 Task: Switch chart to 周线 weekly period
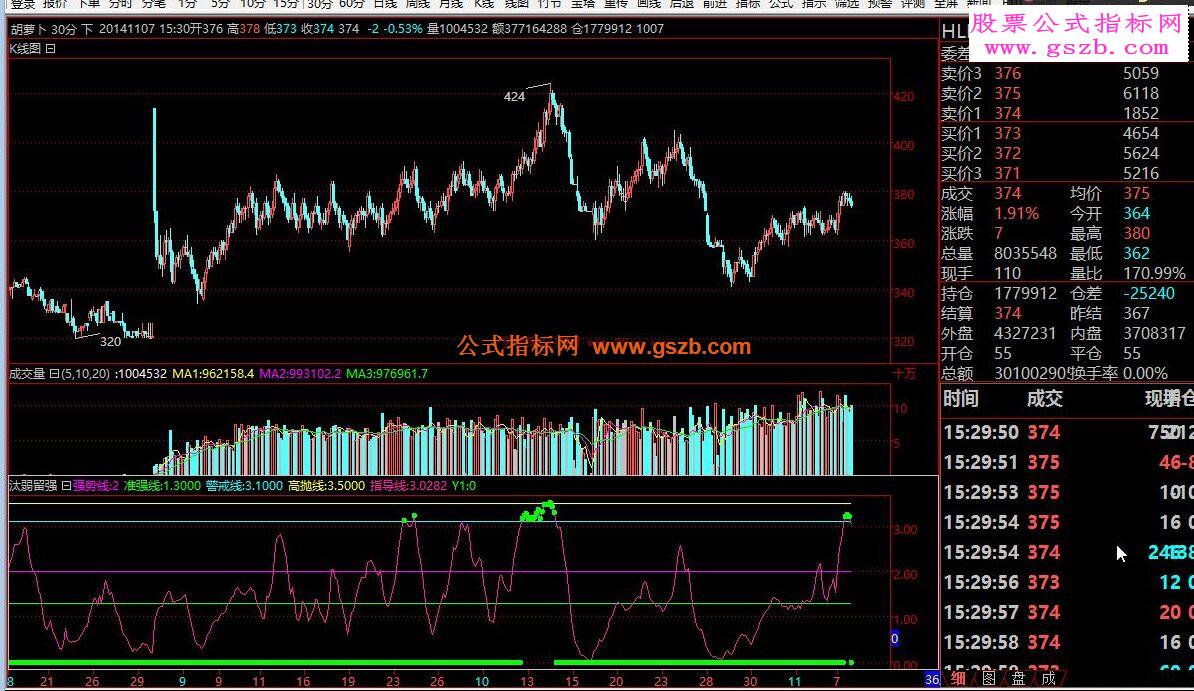tap(417, 4)
